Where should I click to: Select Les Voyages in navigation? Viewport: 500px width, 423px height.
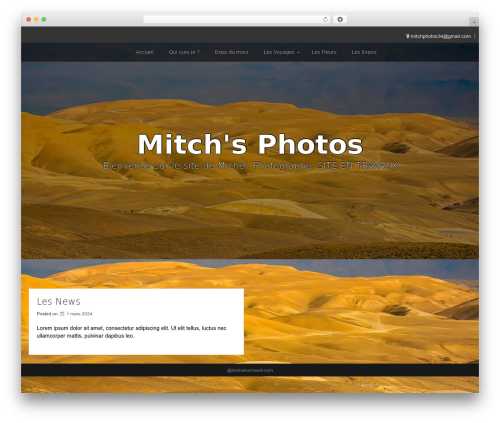[x=279, y=52]
